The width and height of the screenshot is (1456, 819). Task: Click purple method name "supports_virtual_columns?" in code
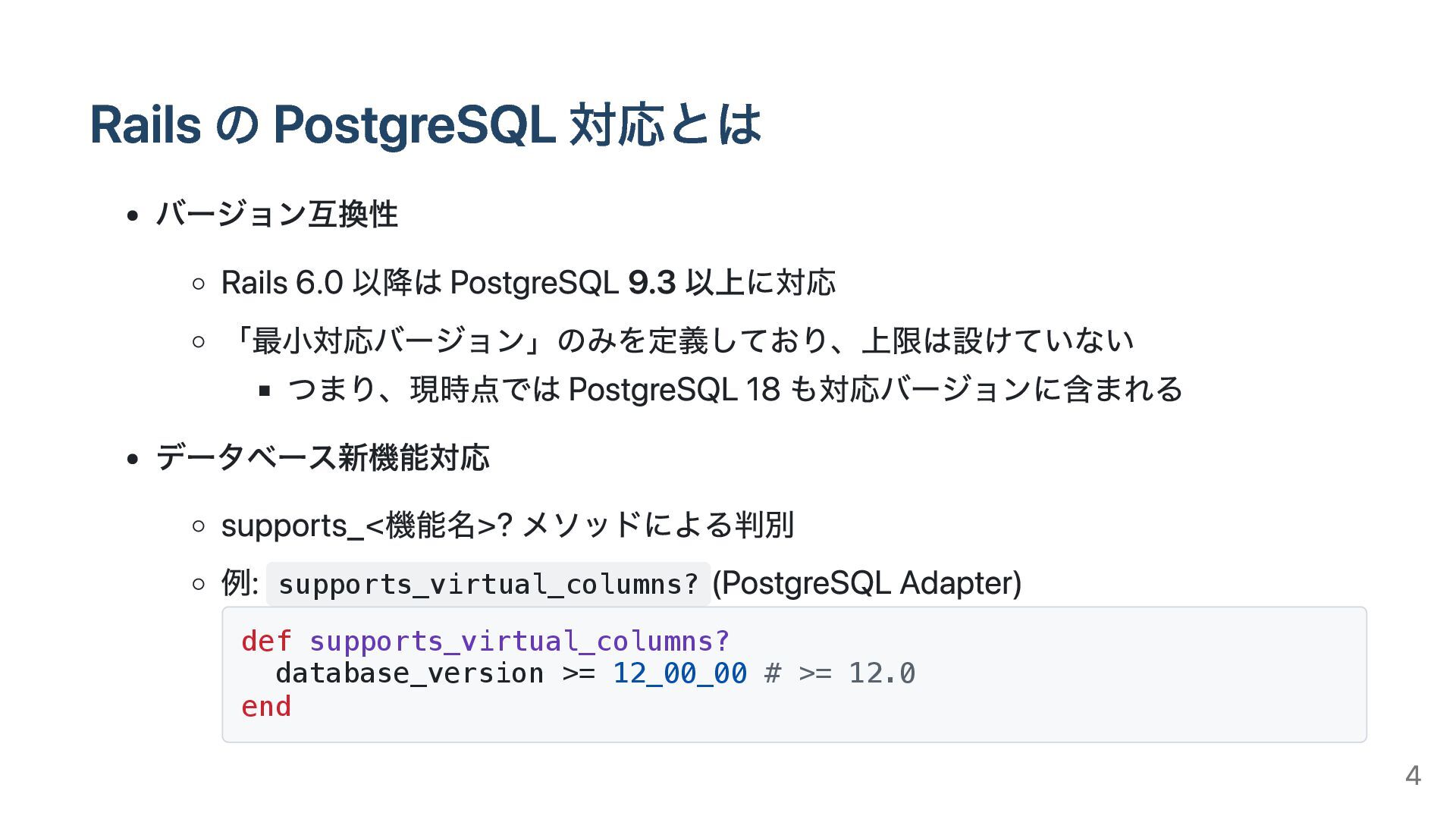(x=519, y=642)
